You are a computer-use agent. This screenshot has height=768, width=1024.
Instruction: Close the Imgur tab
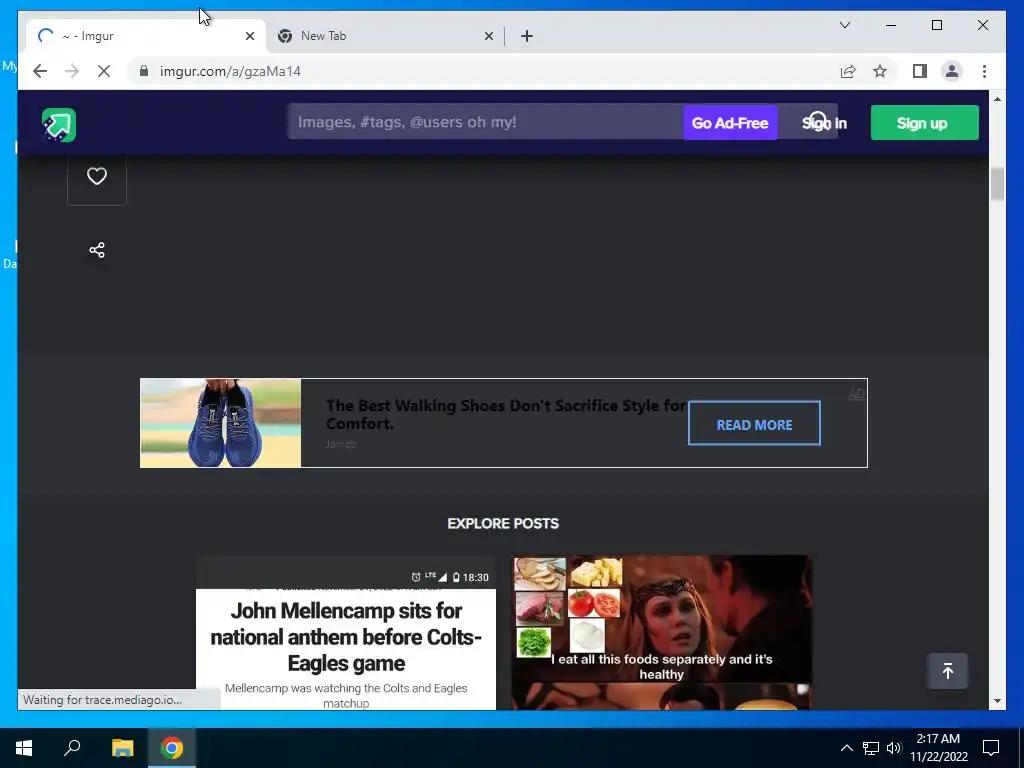249,36
